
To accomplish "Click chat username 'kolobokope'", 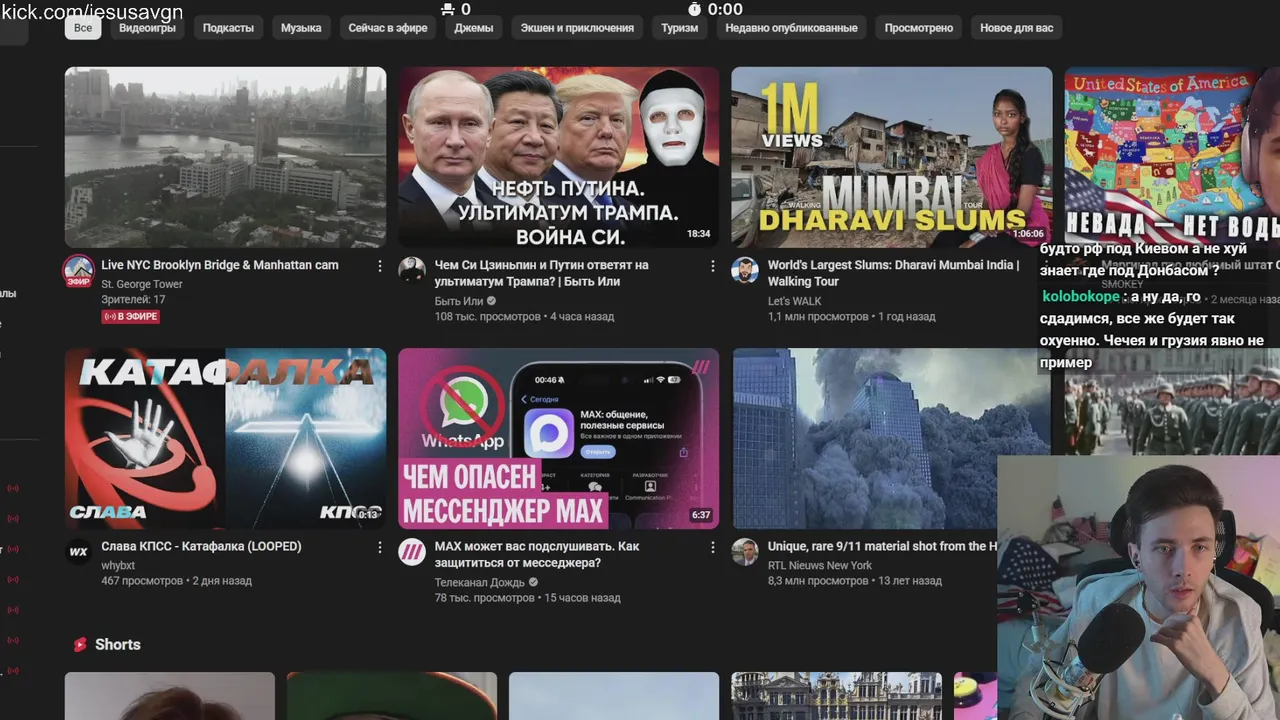I will [x=1081, y=297].
